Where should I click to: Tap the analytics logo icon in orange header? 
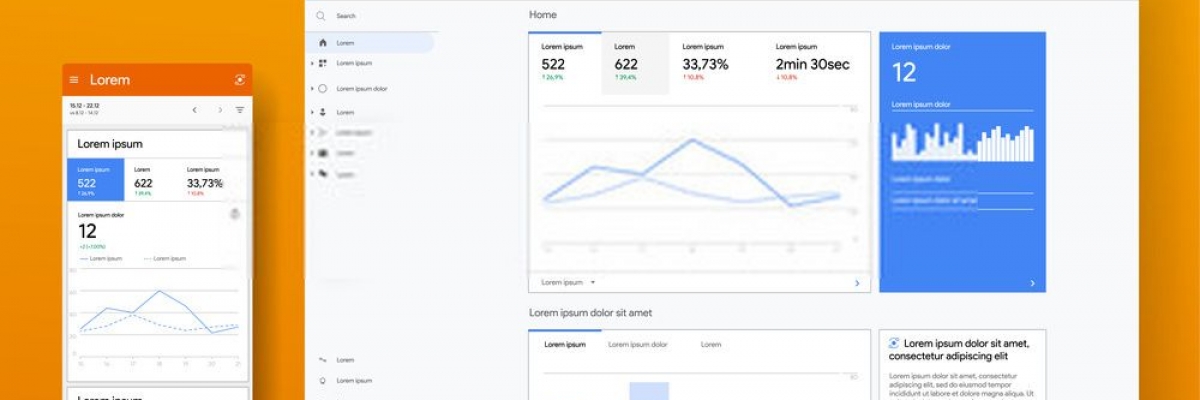point(240,80)
